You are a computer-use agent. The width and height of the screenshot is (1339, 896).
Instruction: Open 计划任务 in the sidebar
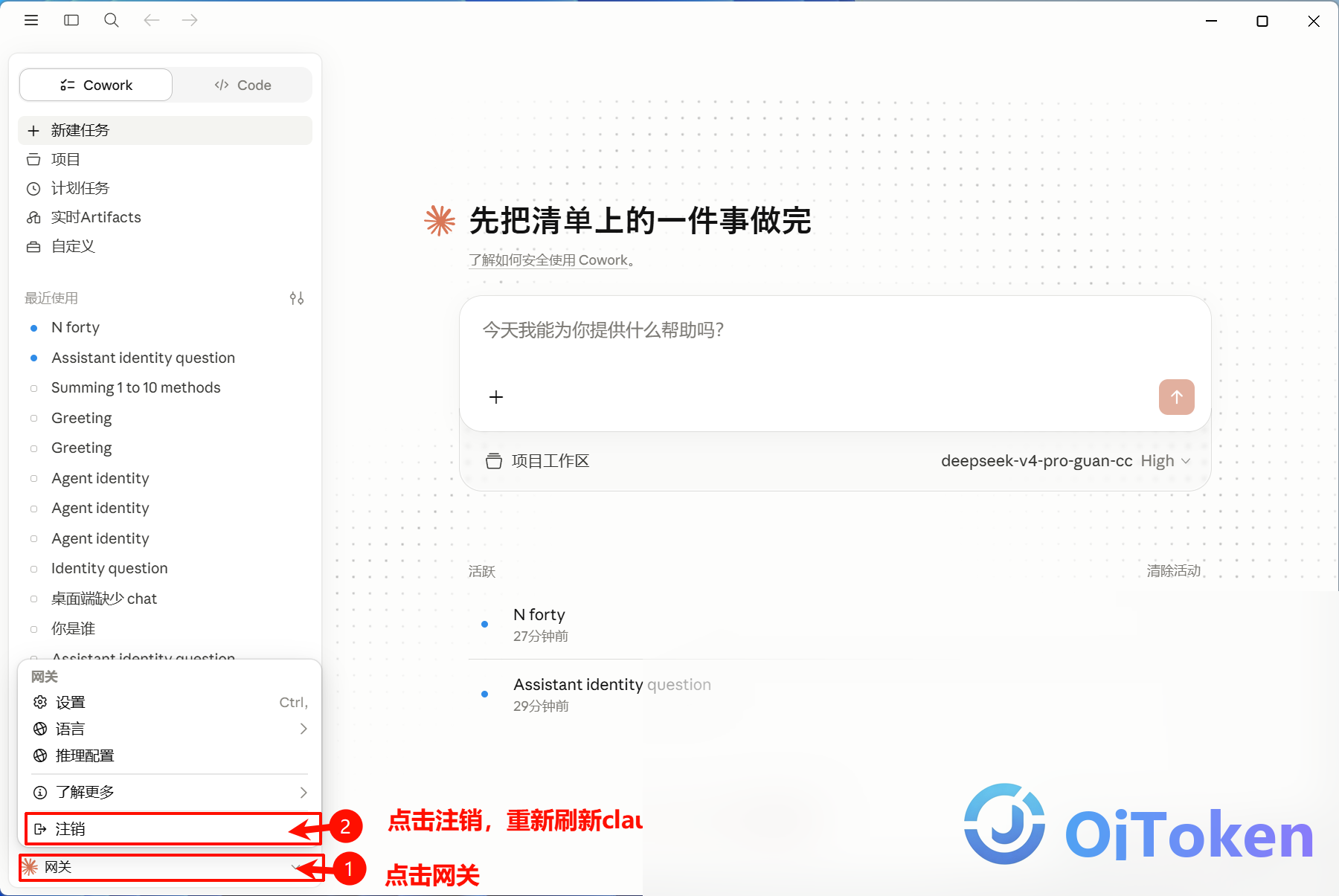(165, 188)
